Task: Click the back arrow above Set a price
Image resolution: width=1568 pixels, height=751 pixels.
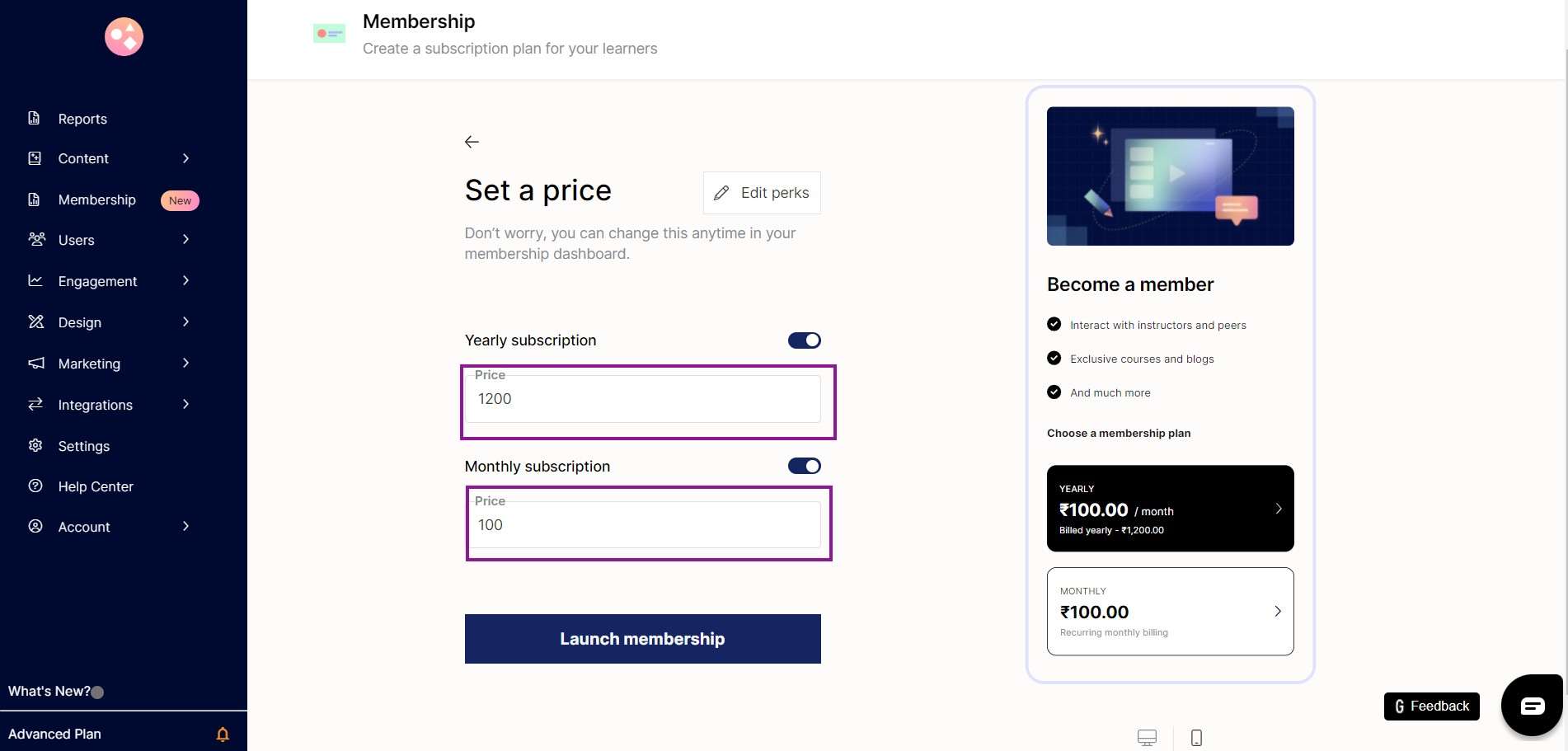Action: (472, 142)
